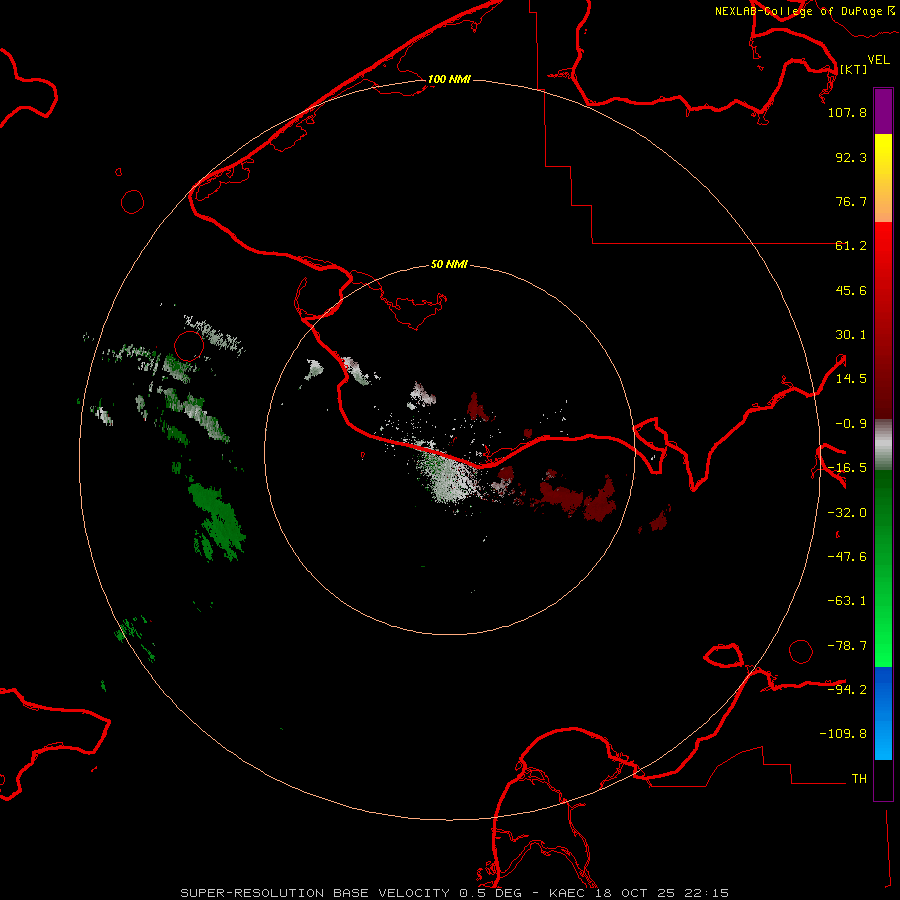Viewport: 900px width, 900px height.
Task: Click the 76.7 velocity scale value
Action: pos(851,201)
